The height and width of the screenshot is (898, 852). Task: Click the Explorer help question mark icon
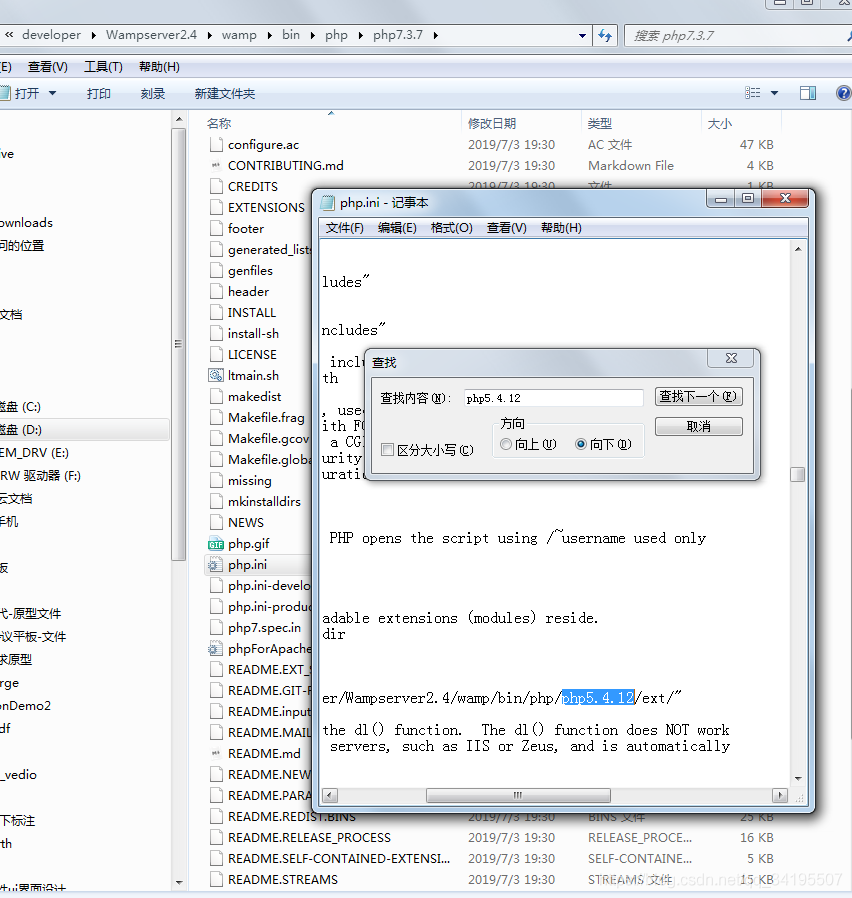pyautogui.click(x=842, y=93)
